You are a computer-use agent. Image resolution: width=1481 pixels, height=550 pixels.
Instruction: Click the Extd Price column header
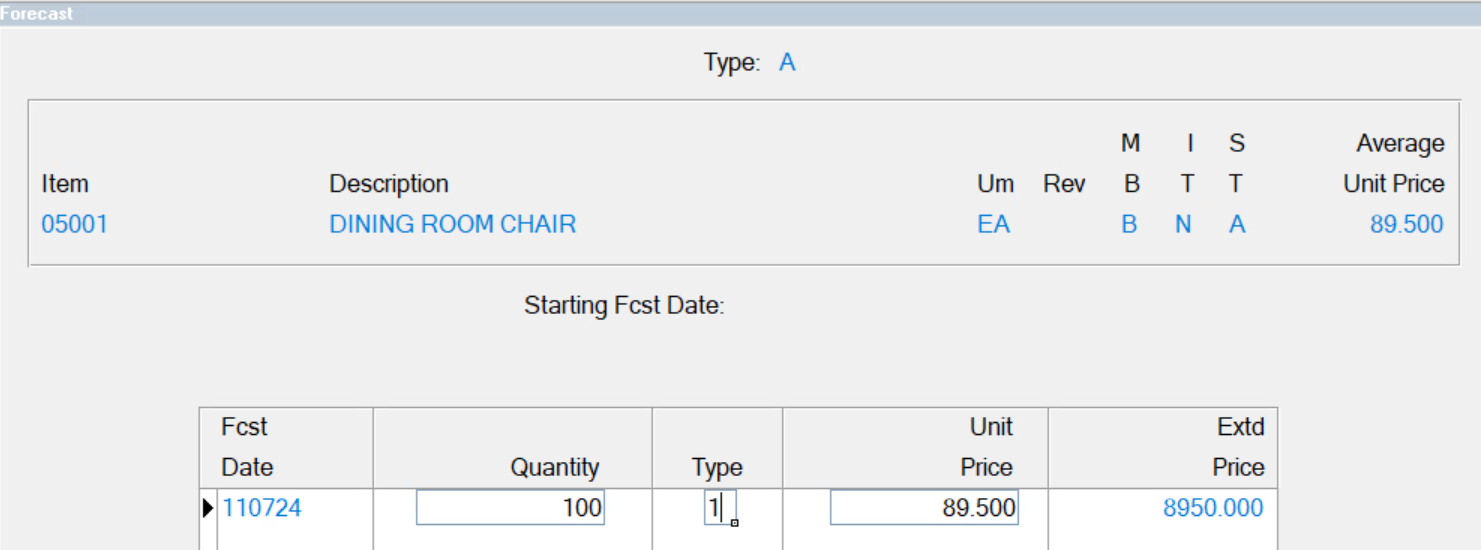tap(1239, 447)
